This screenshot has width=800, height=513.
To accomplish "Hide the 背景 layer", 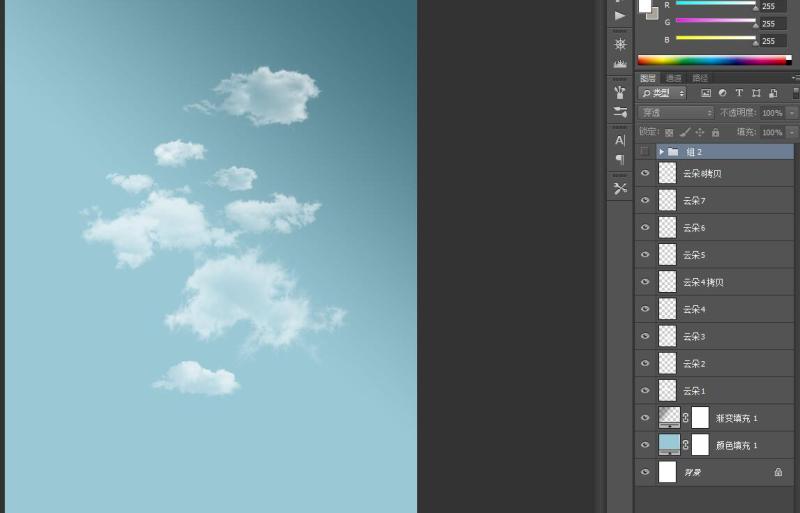I will (645, 472).
